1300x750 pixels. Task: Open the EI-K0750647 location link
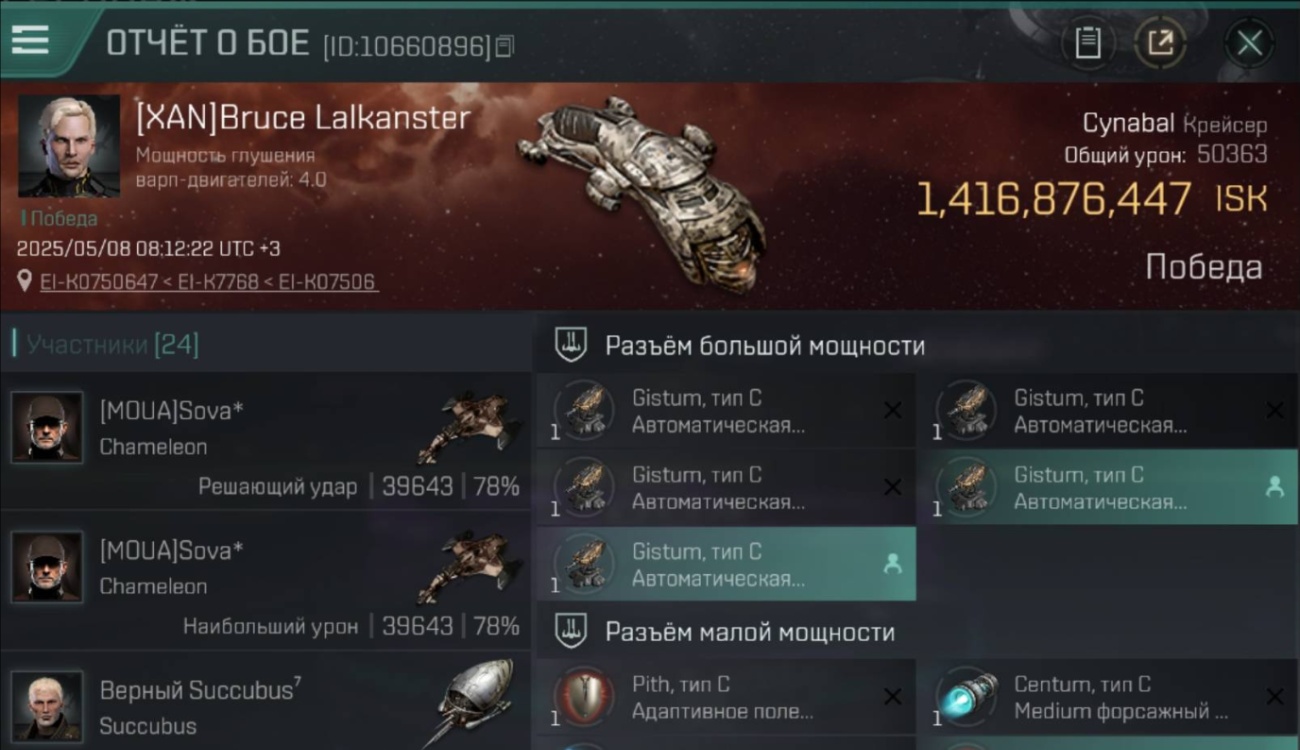click(x=97, y=282)
